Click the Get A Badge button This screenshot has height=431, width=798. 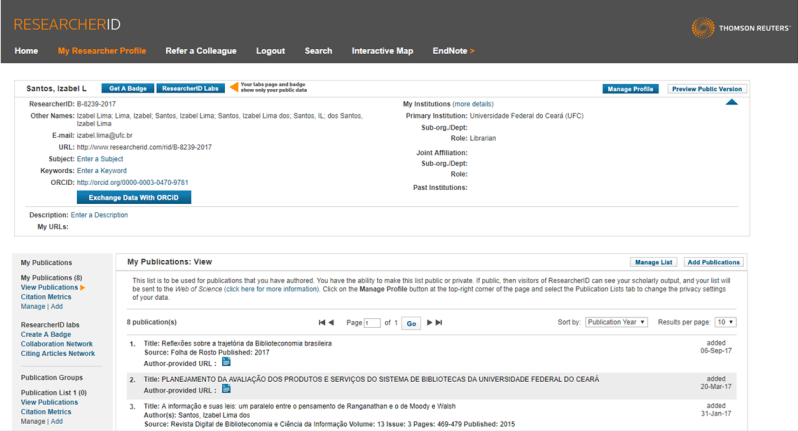[x=127, y=89]
